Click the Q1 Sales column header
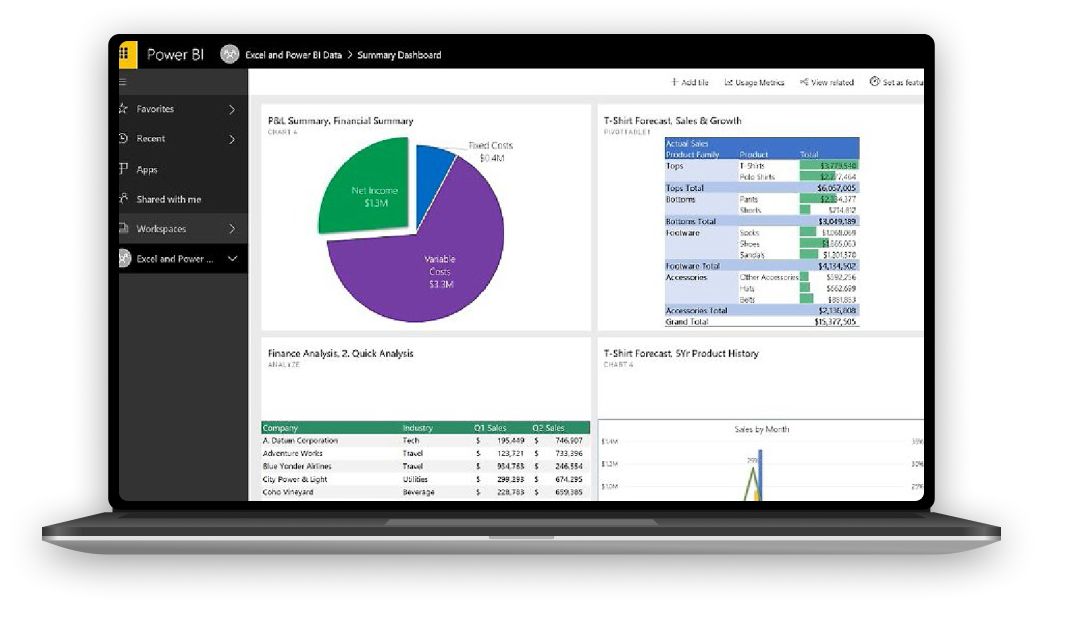1092x643 pixels. [490, 428]
